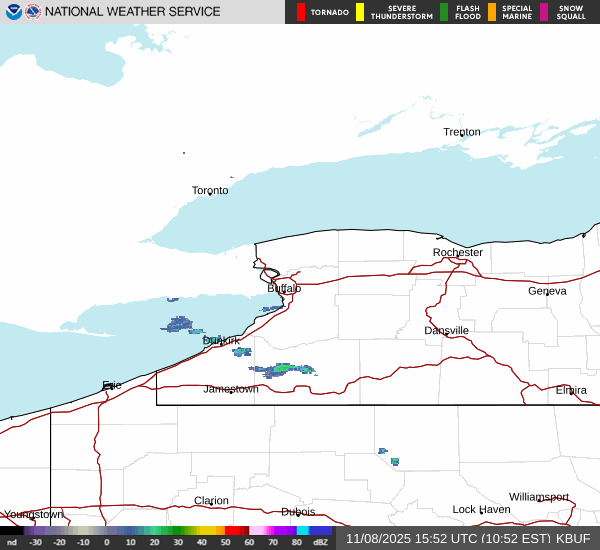The height and width of the screenshot is (550, 600).
Task: Click the green radar echo northeast of Jamestown
Action: [282, 369]
